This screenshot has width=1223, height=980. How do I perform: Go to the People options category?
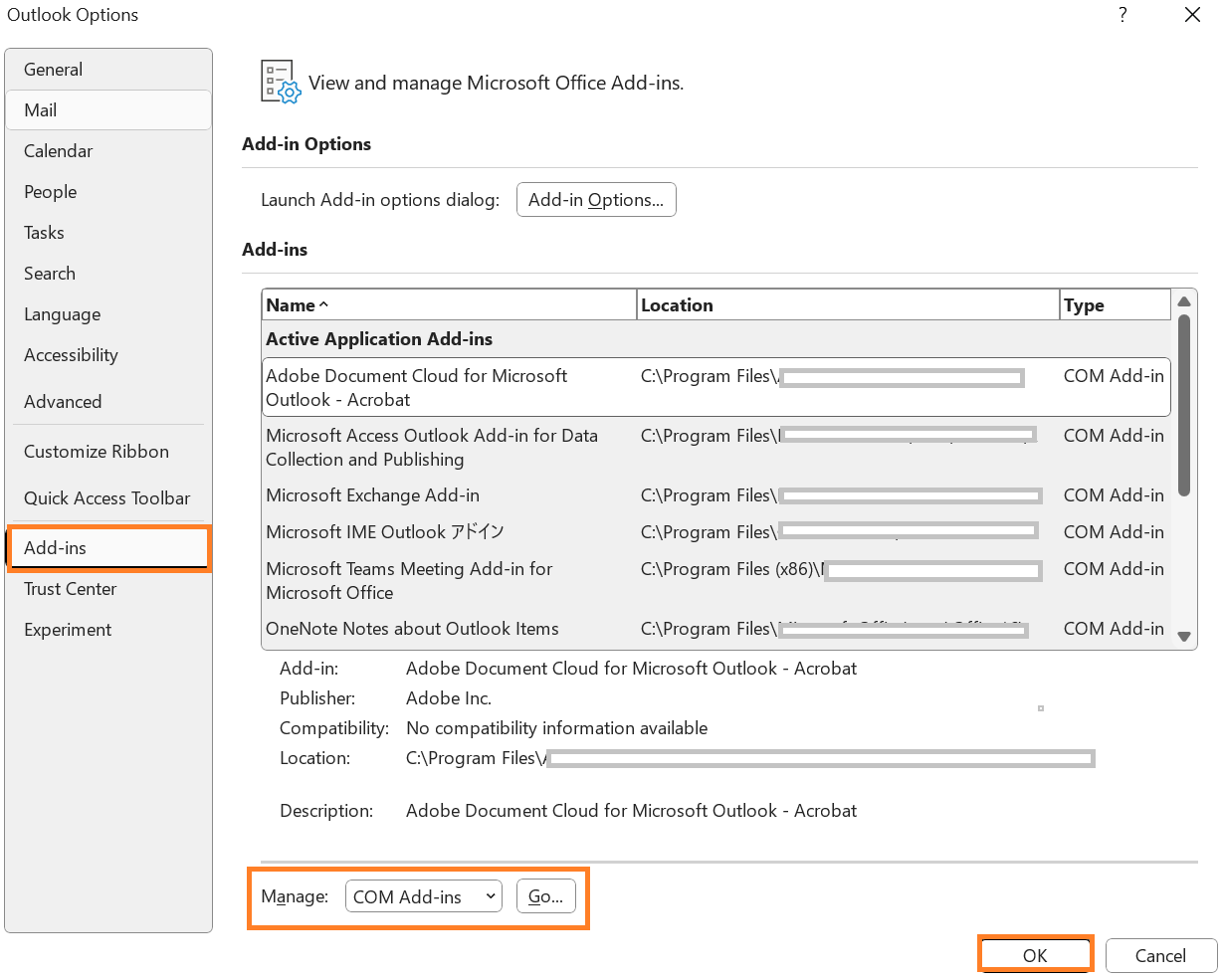[x=108, y=192]
